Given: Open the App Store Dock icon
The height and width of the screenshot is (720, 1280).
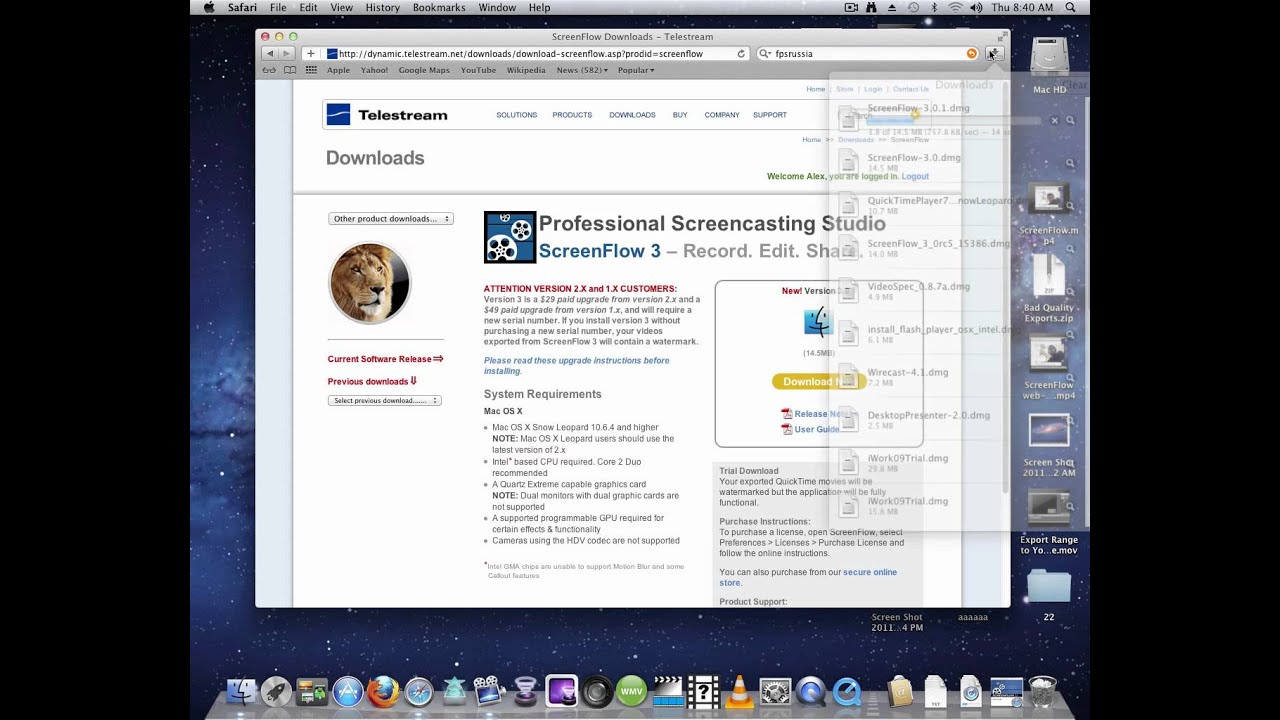Looking at the screenshot, I should (x=348, y=692).
